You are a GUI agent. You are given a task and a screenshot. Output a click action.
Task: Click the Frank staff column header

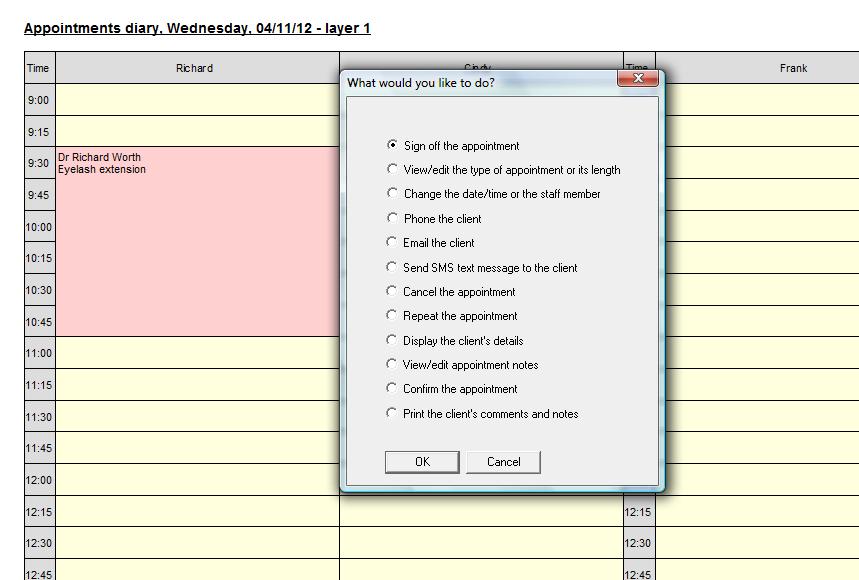pyautogui.click(x=792, y=68)
